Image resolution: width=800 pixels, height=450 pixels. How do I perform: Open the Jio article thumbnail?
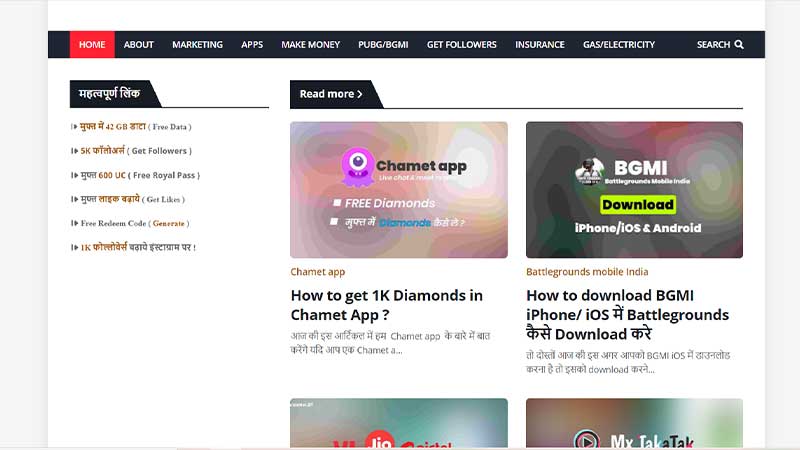point(399,423)
